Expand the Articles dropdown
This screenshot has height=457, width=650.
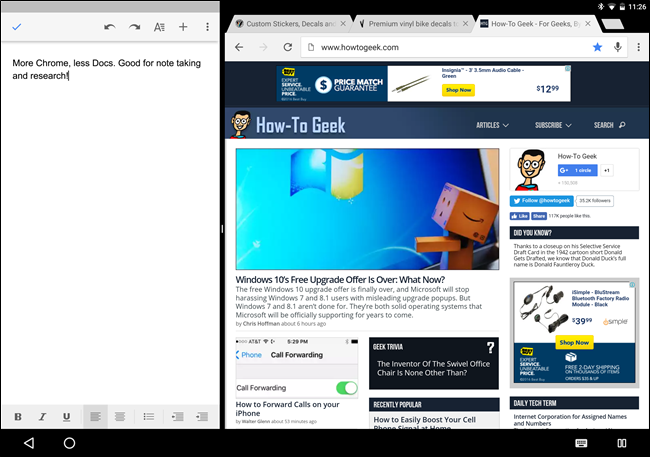click(492, 125)
